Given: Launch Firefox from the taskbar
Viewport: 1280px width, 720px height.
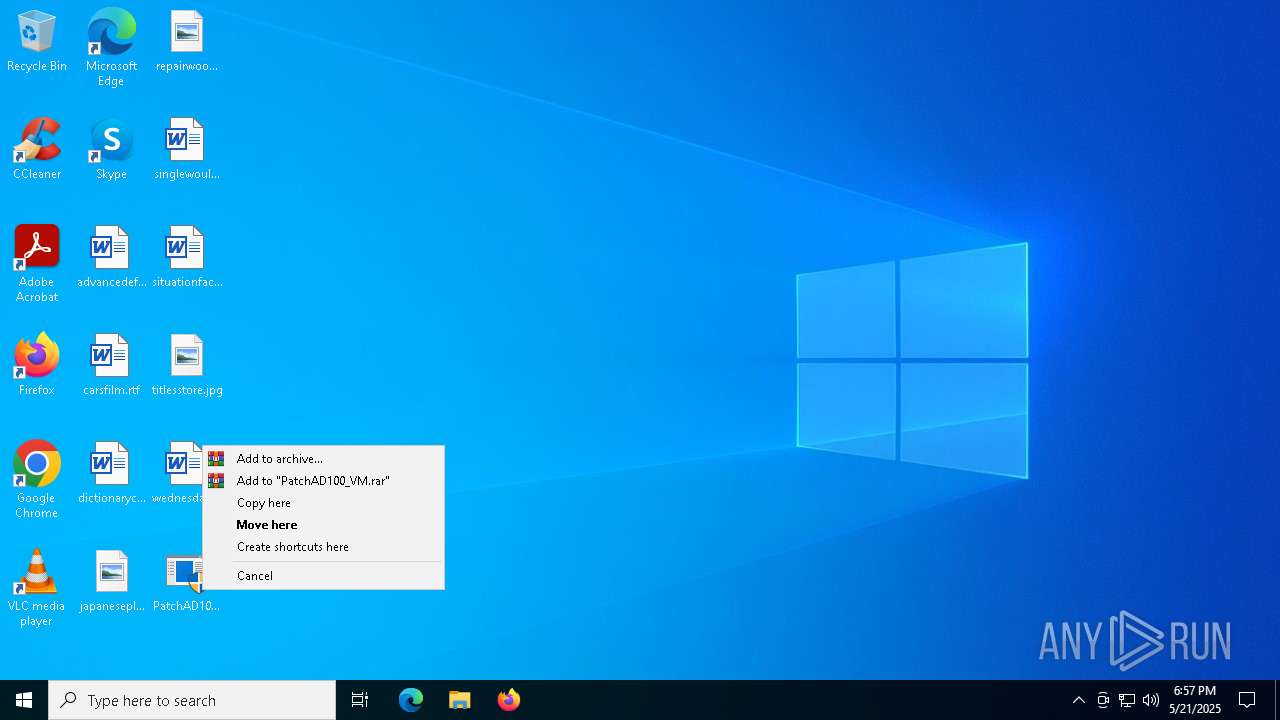Looking at the screenshot, I should (508, 700).
